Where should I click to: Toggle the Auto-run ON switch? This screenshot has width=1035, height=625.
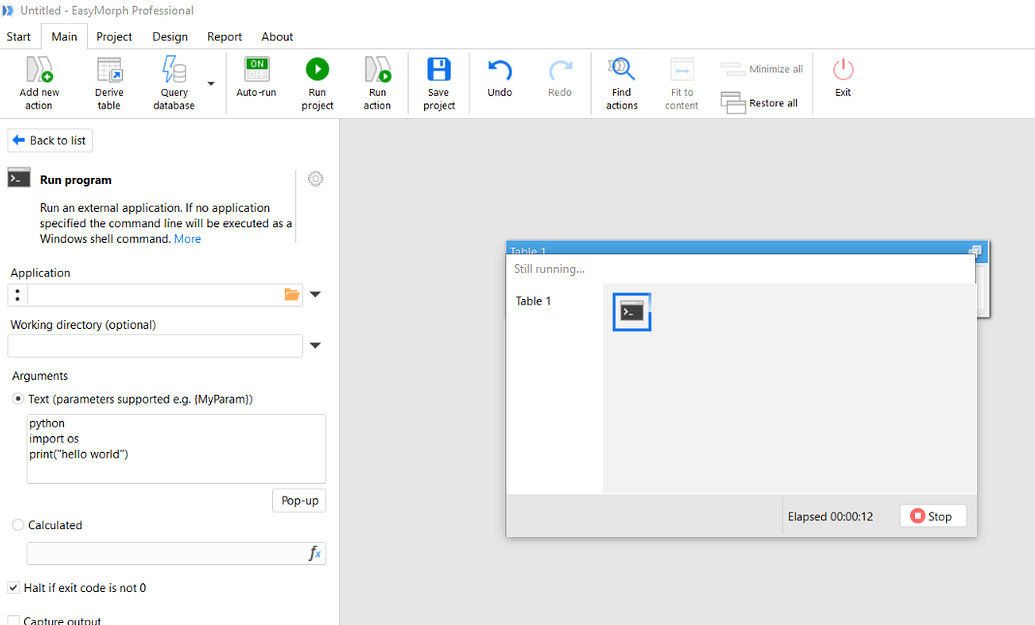[256, 69]
